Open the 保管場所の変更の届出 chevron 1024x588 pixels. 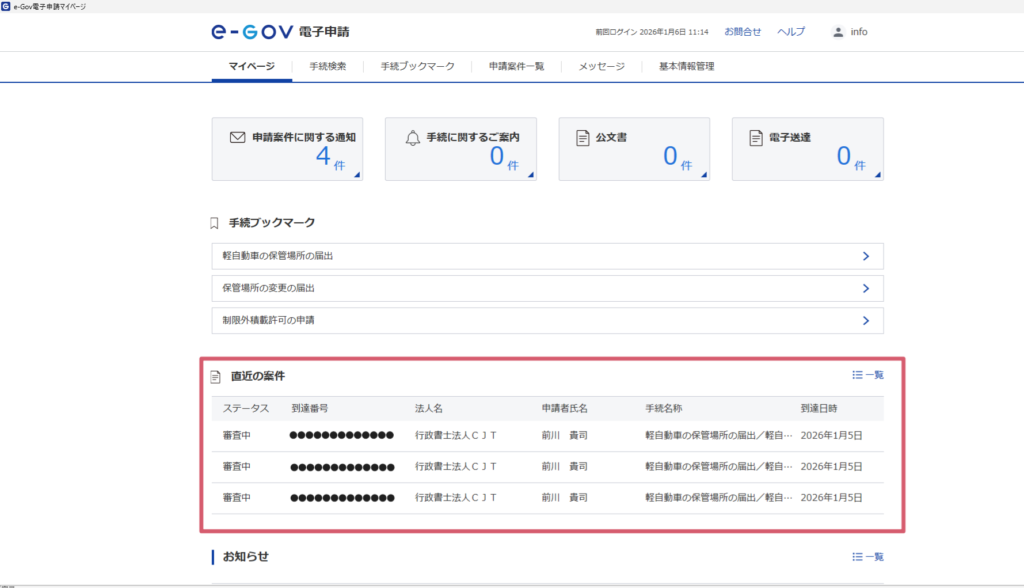[865, 288]
